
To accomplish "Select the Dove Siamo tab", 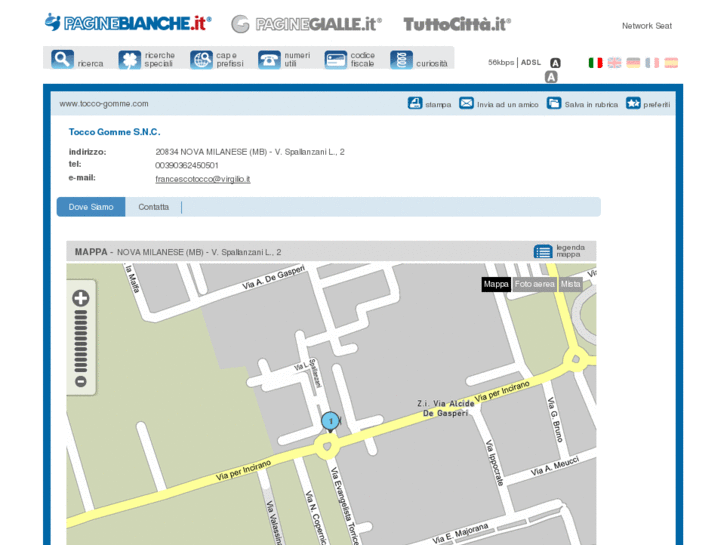I will (91, 207).
